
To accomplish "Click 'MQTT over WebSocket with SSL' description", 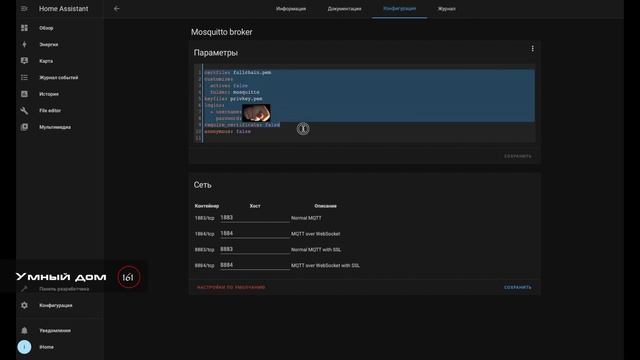I will click(x=325, y=265).
